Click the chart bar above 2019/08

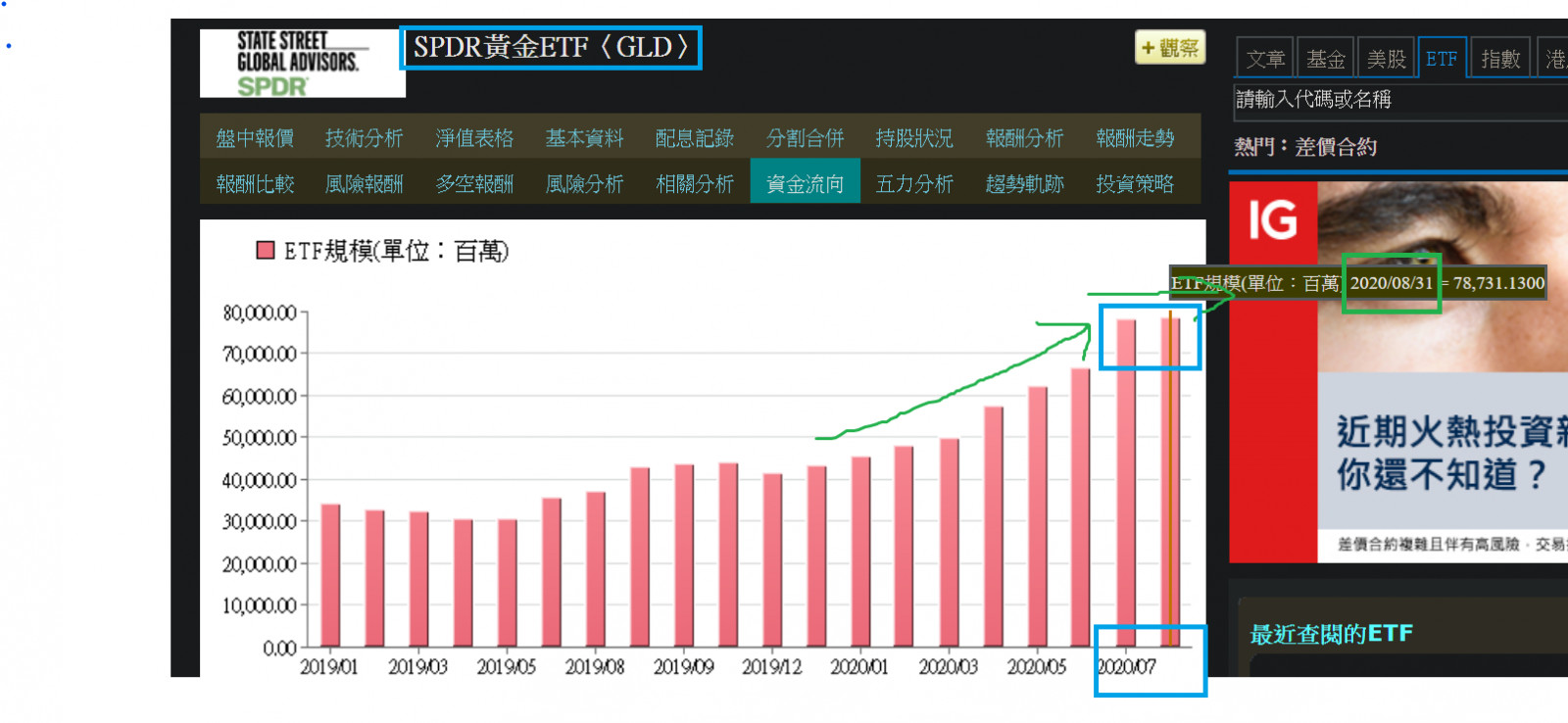click(x=596, y=569)
